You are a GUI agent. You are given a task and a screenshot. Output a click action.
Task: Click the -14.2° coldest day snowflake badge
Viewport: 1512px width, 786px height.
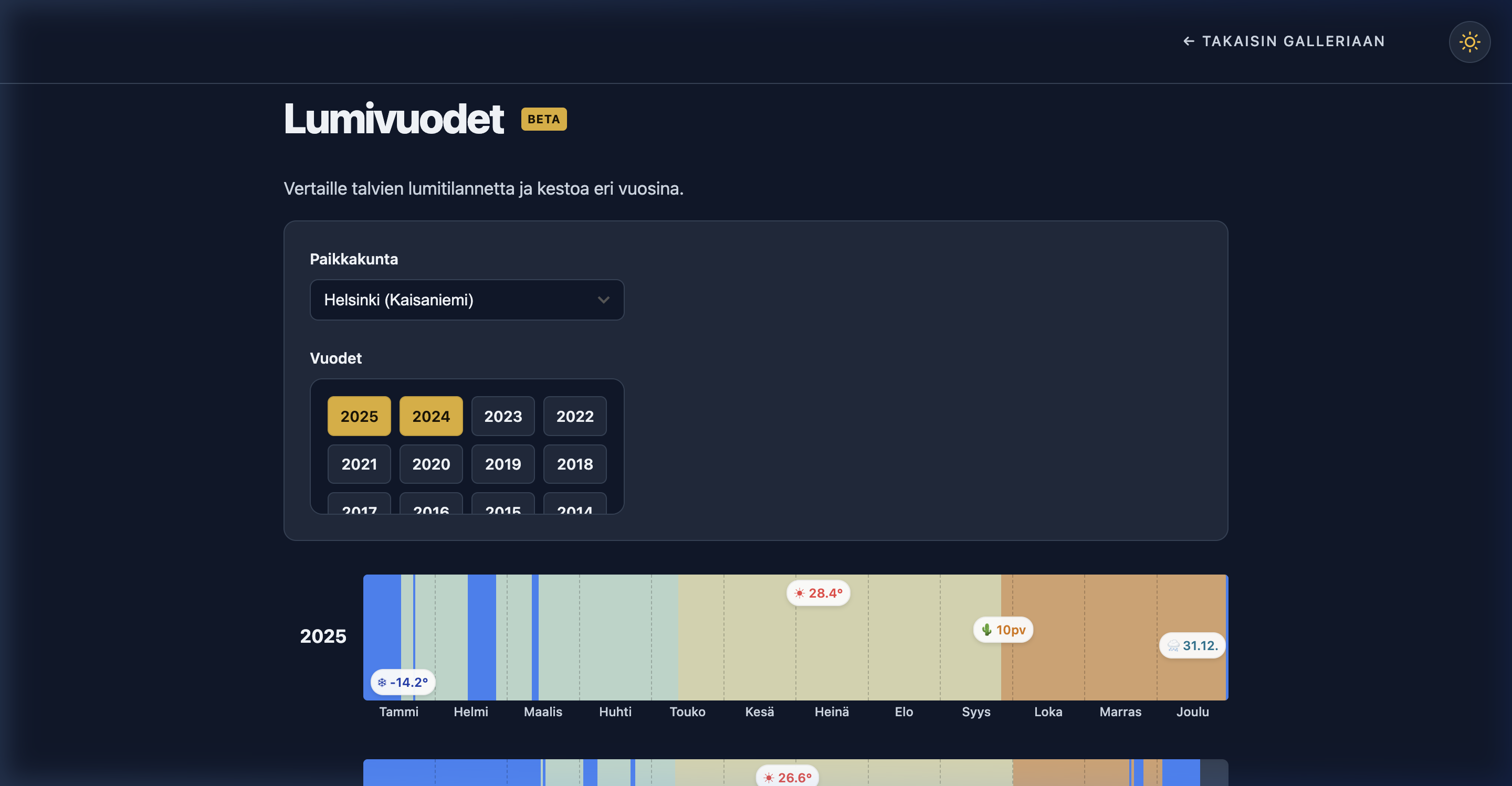coord(403,682)
